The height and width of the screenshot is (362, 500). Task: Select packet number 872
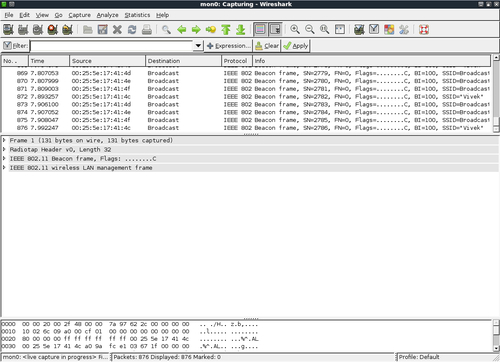pos(246,97)
